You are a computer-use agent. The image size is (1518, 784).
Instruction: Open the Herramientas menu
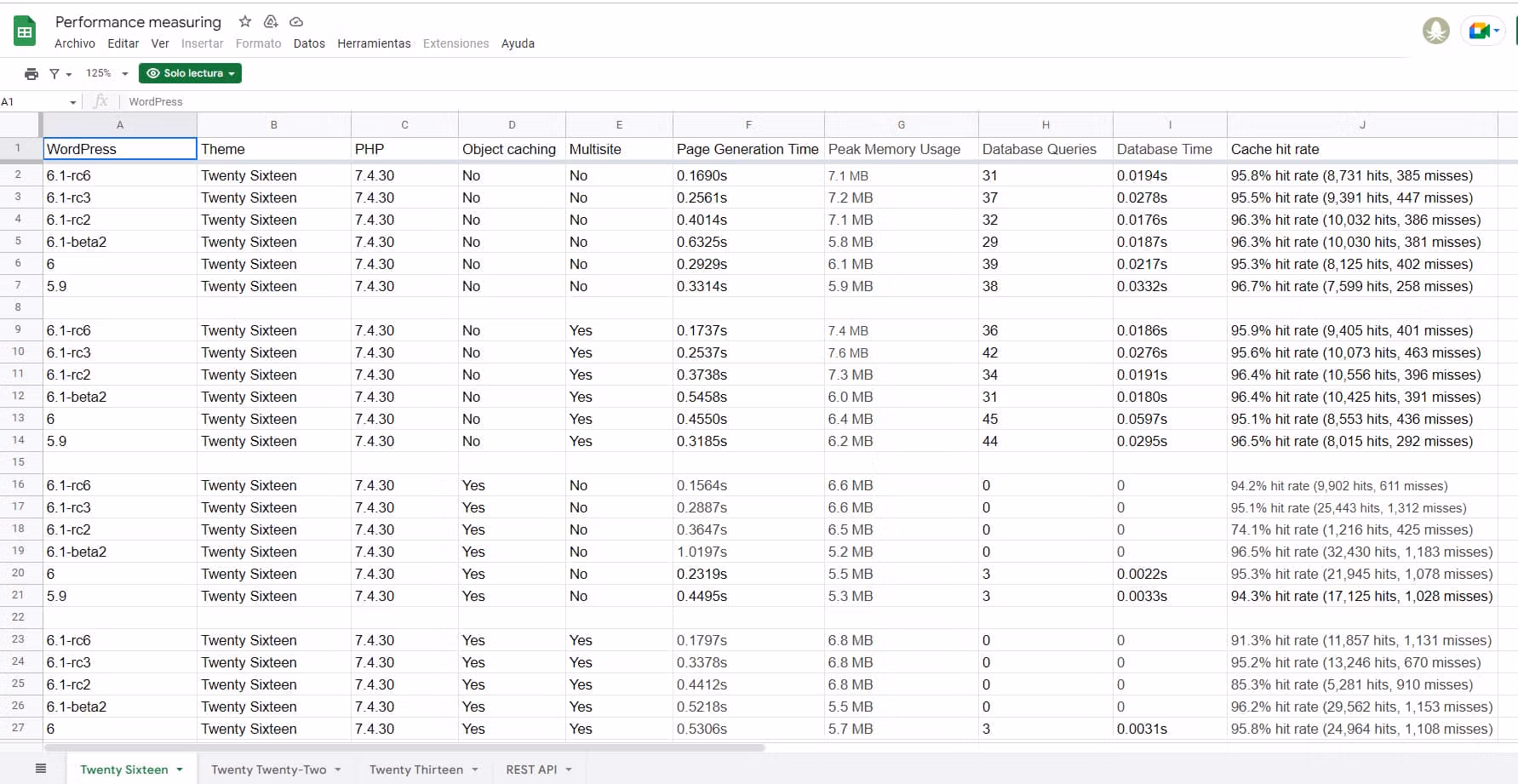(x=374, y=43)
